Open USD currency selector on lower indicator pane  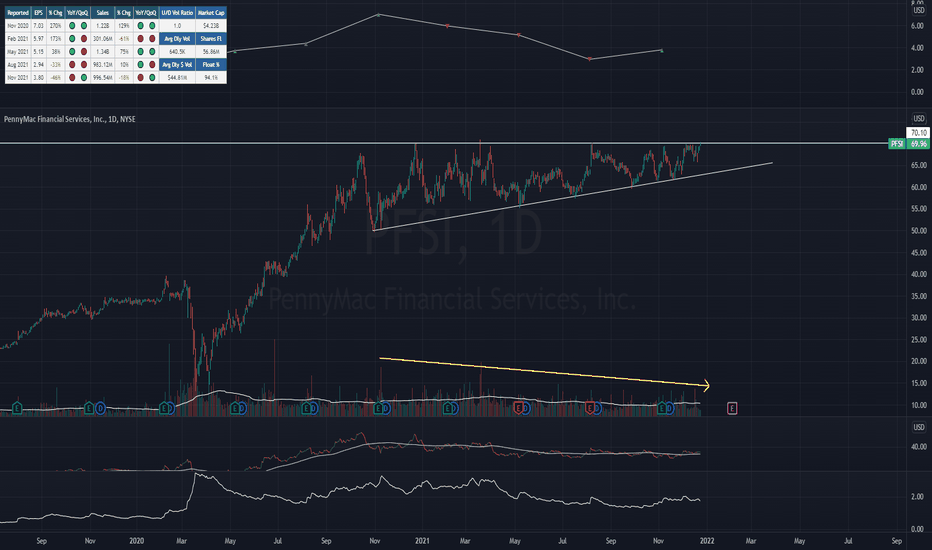pyautogui.click(x=919, y=427)
